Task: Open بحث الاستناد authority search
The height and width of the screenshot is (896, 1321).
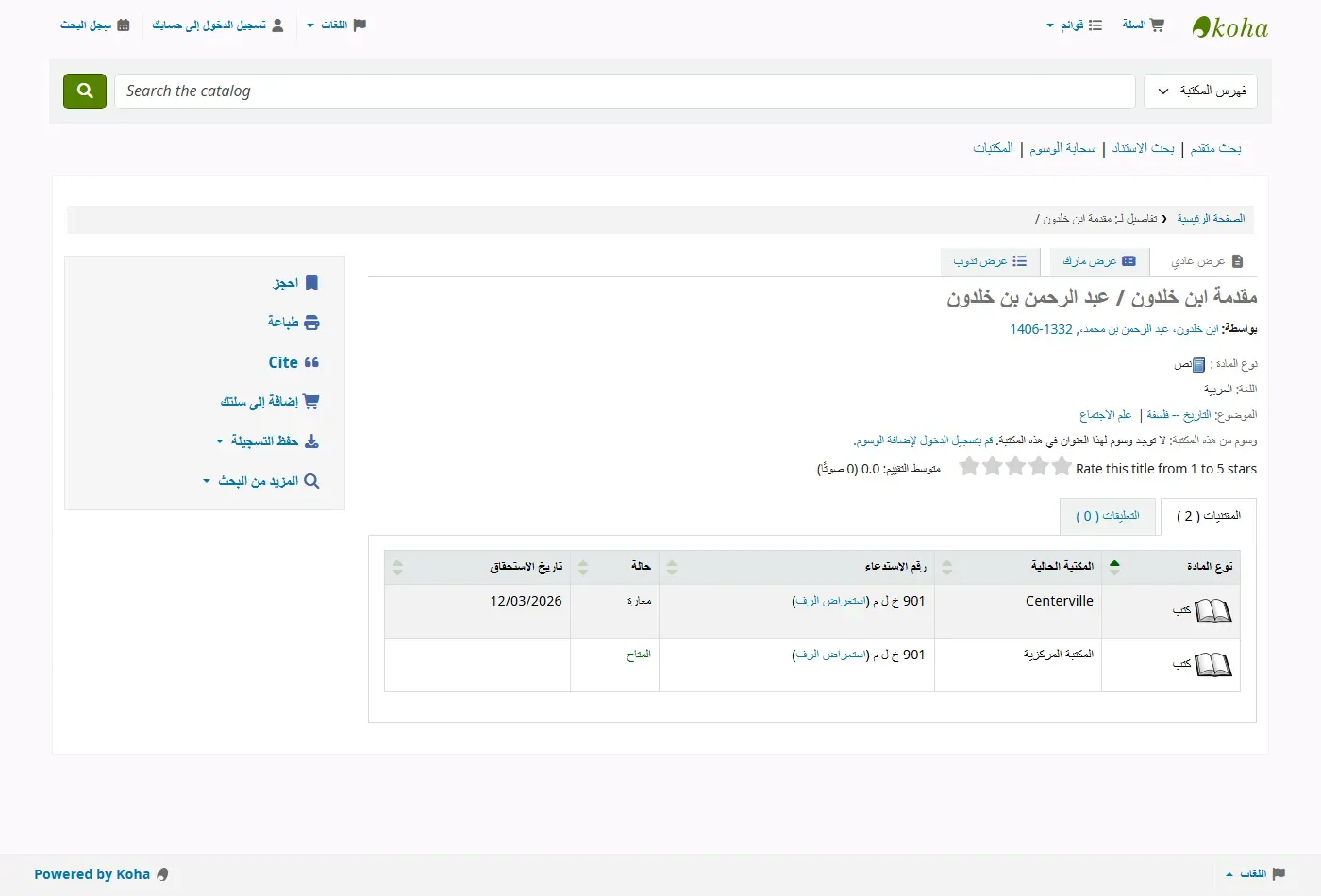Action: (1143, 148)
